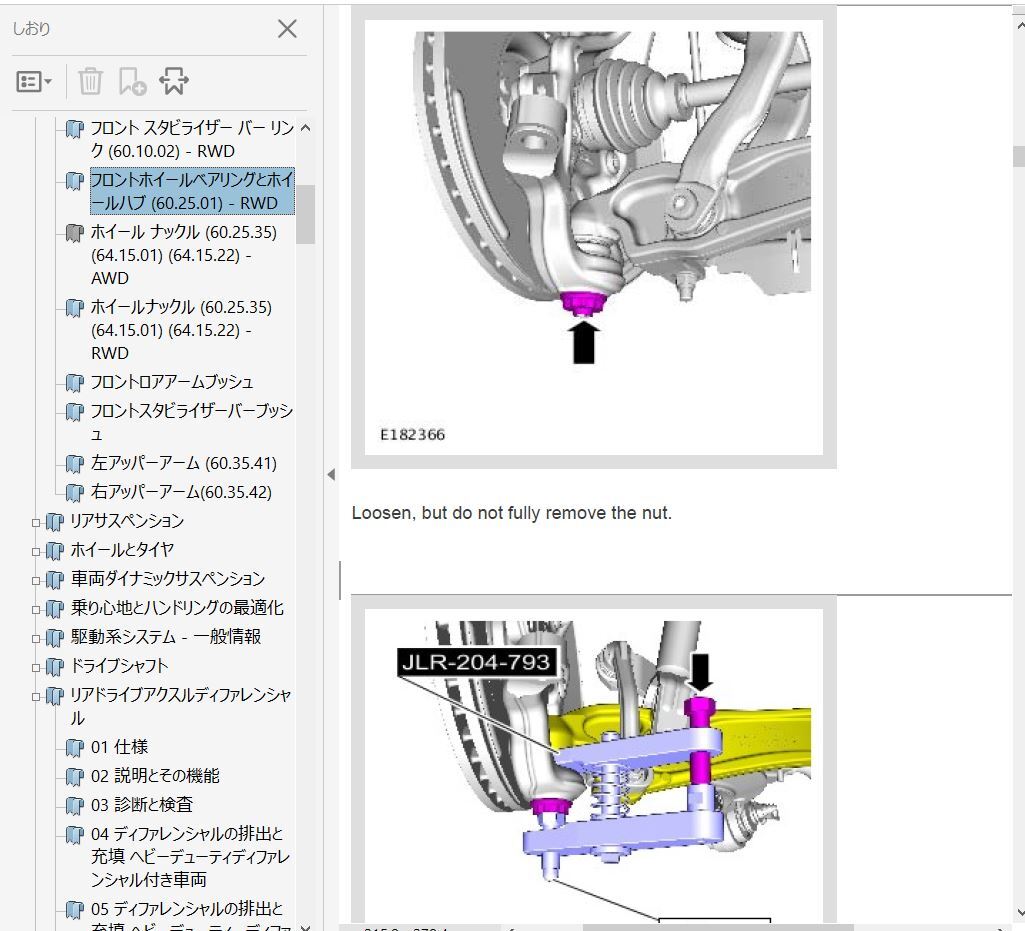The width and height of the screenshot is (1025, 931).
Task: Click the add new bookmark icon
Action: [132, 82]
